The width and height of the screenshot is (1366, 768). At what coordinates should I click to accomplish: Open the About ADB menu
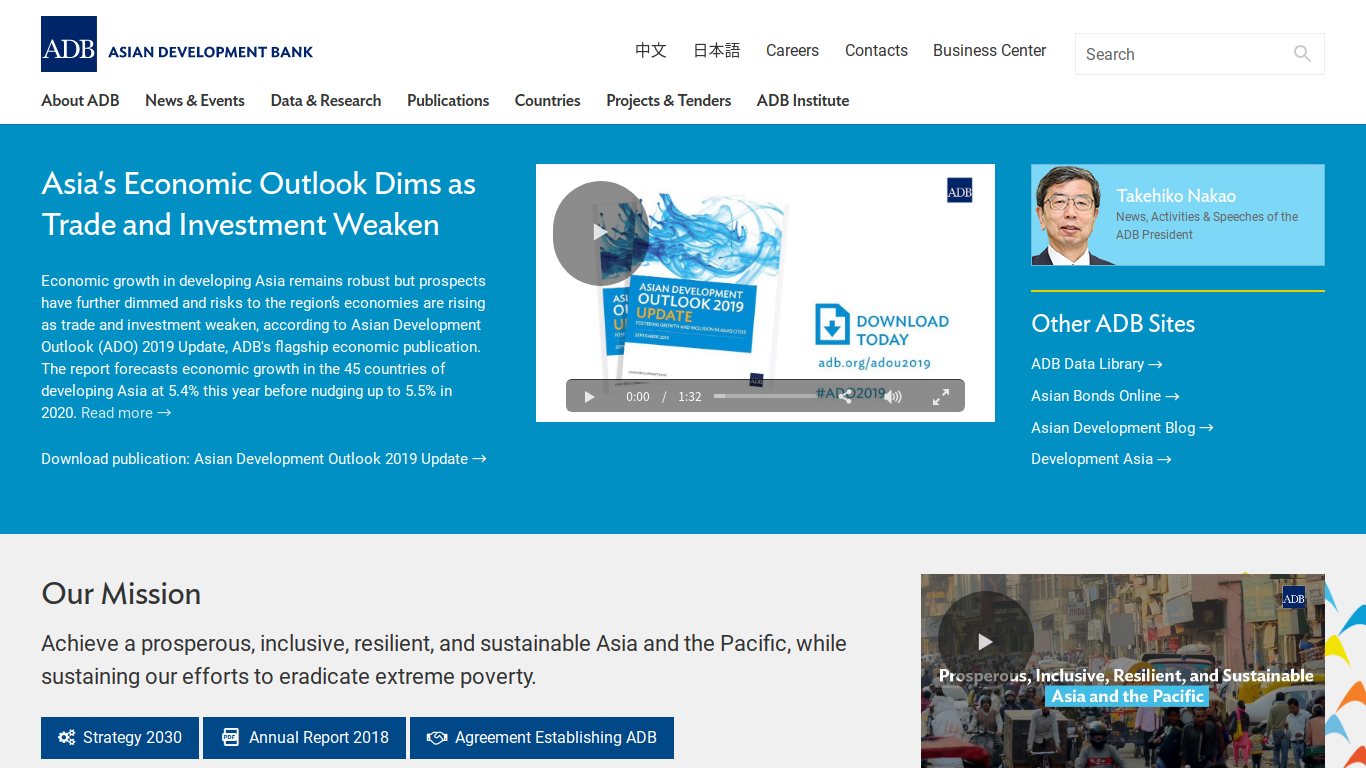coord(80,100)
